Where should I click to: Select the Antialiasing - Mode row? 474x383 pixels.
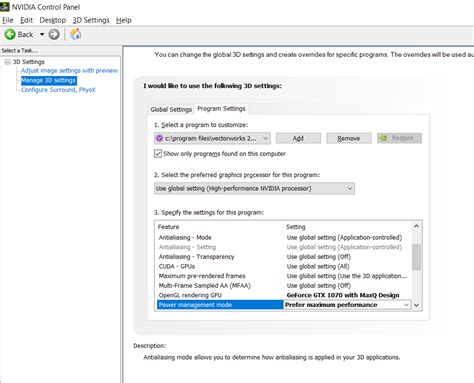pos(283,238)
